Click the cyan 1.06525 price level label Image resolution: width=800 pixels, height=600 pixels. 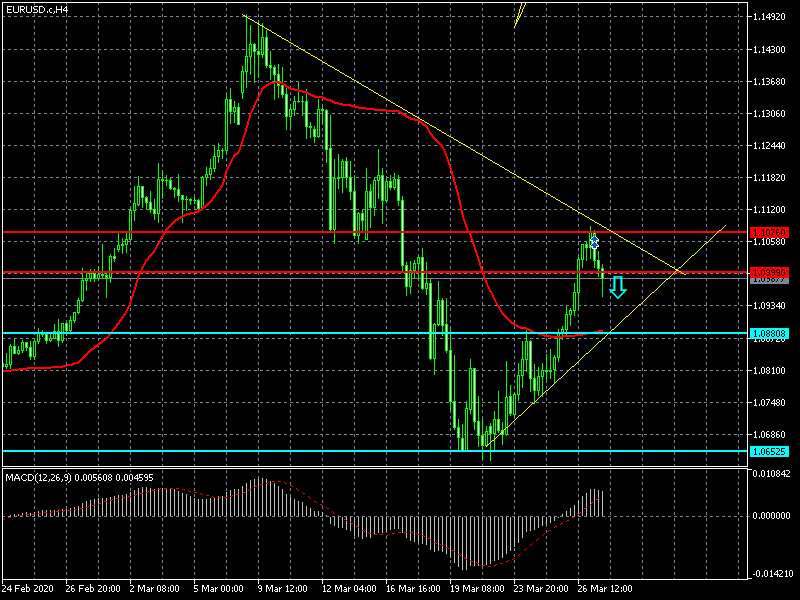coord(769,452)
